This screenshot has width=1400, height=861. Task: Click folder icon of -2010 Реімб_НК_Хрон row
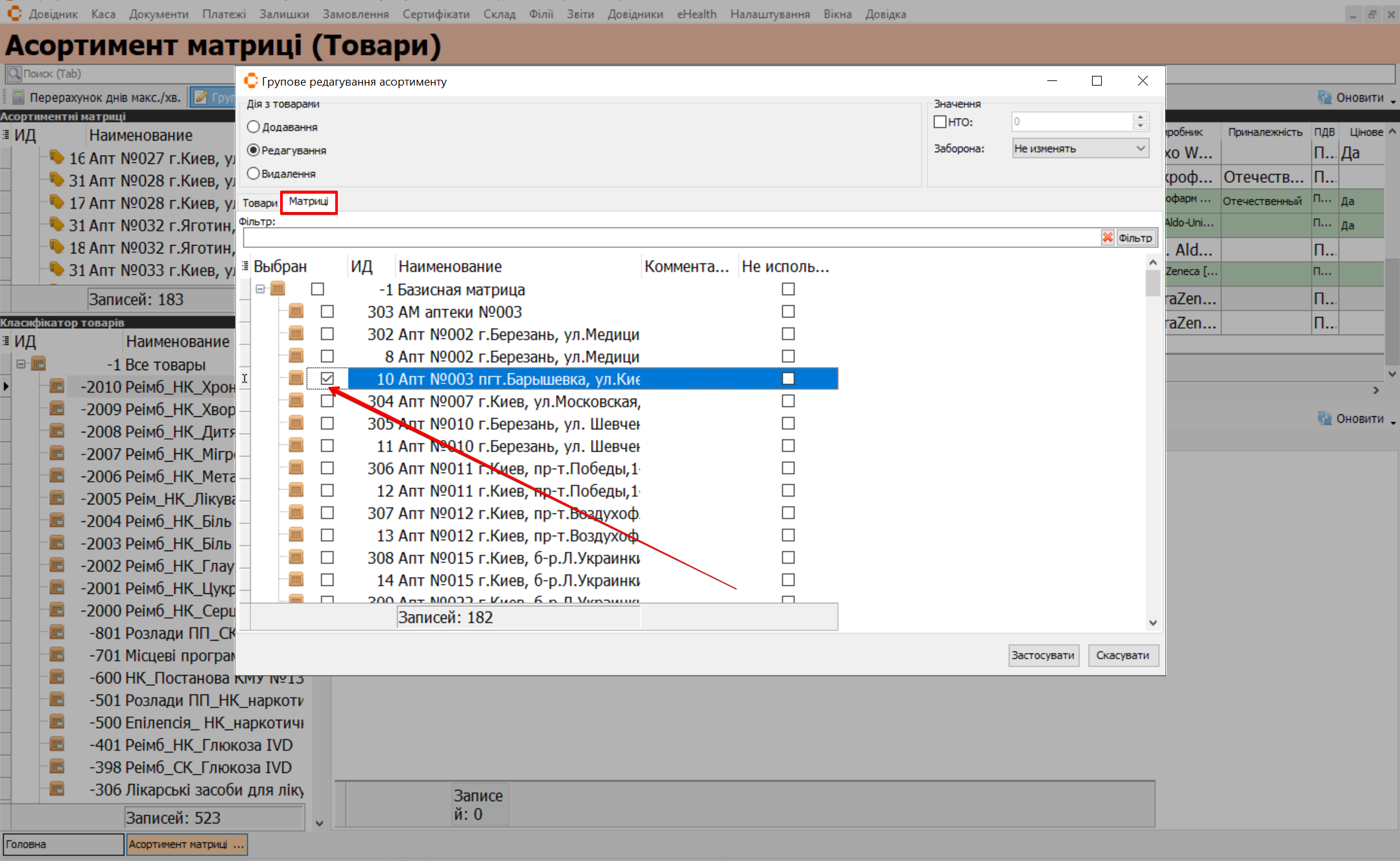(57, 387)
